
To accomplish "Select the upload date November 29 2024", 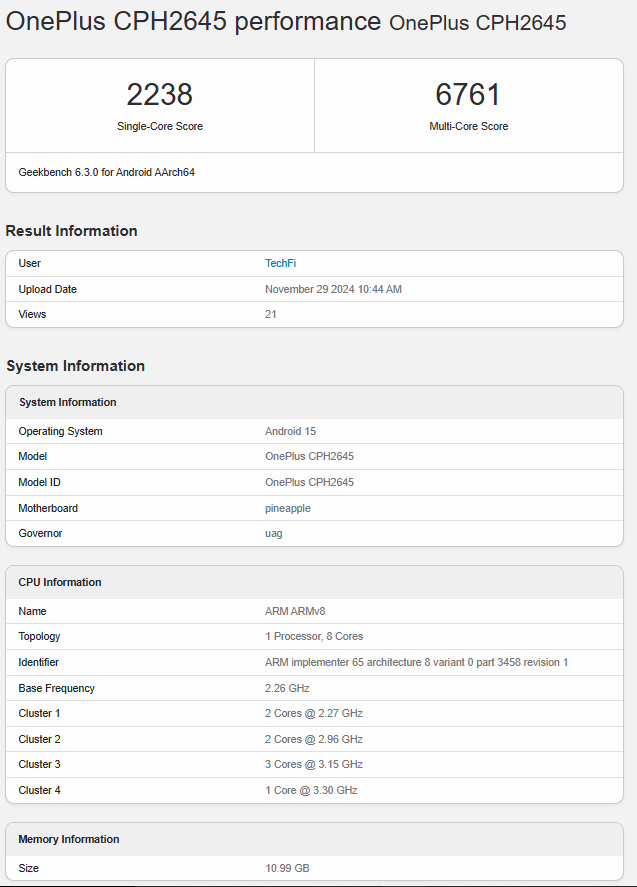I will pyautogui.click(x=333, y=289).
